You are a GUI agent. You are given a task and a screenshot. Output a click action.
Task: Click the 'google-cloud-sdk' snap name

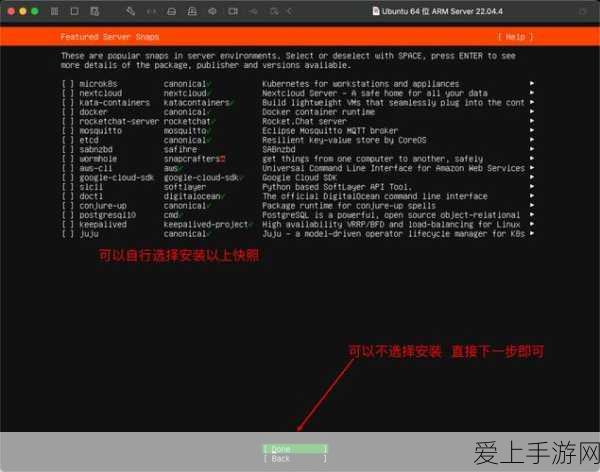click(x=116, y=178)
